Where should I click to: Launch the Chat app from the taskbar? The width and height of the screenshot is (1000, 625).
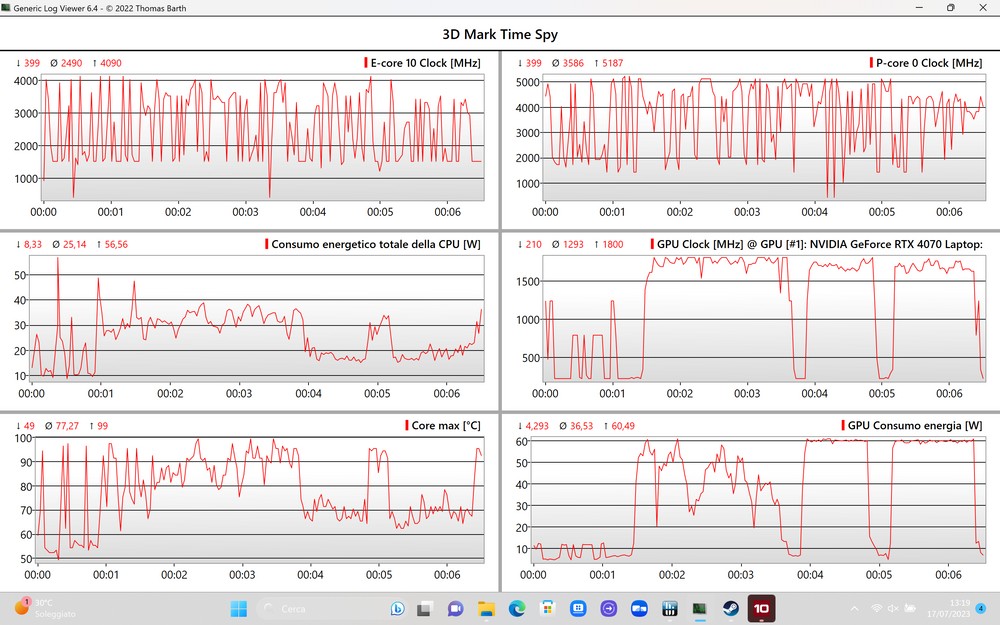(x=455, y=609)
